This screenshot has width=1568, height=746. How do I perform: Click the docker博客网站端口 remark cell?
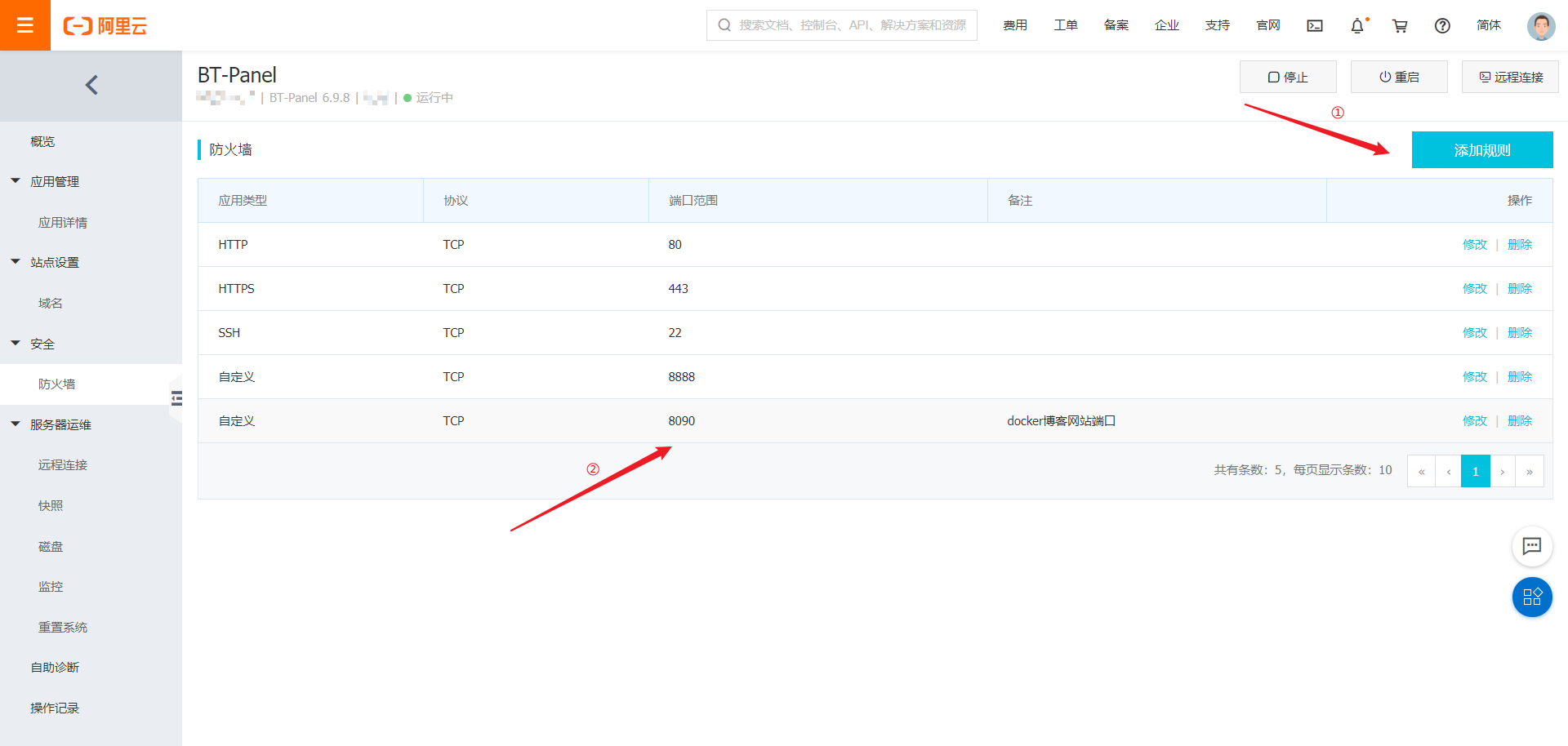[x=1061, y=421]
